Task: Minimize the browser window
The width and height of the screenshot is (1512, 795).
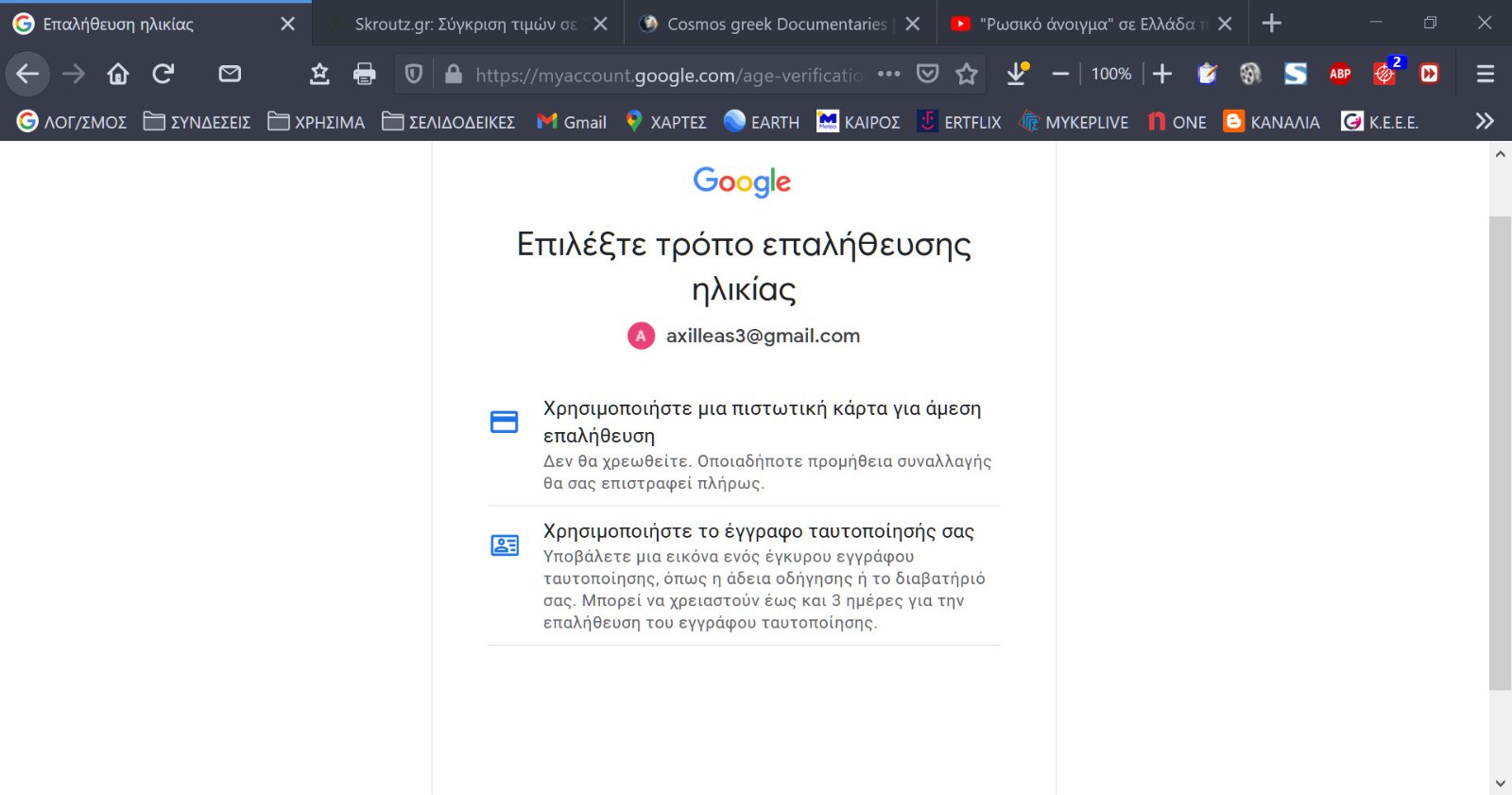Action: coord(1376,23)
